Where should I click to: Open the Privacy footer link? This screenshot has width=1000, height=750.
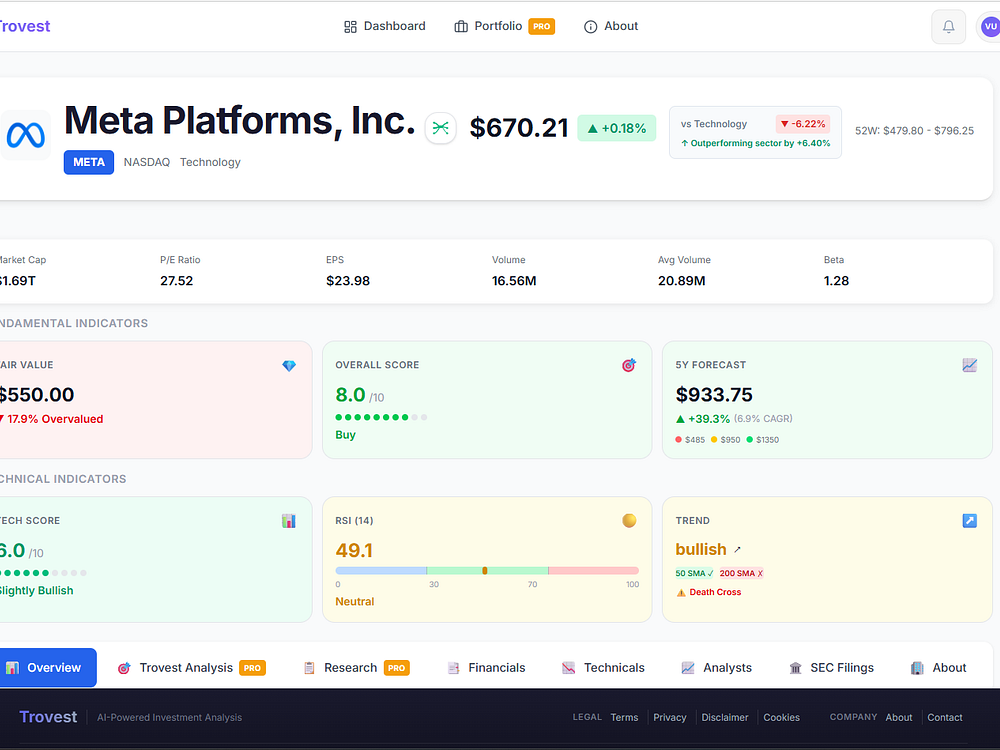click(669, 717)
